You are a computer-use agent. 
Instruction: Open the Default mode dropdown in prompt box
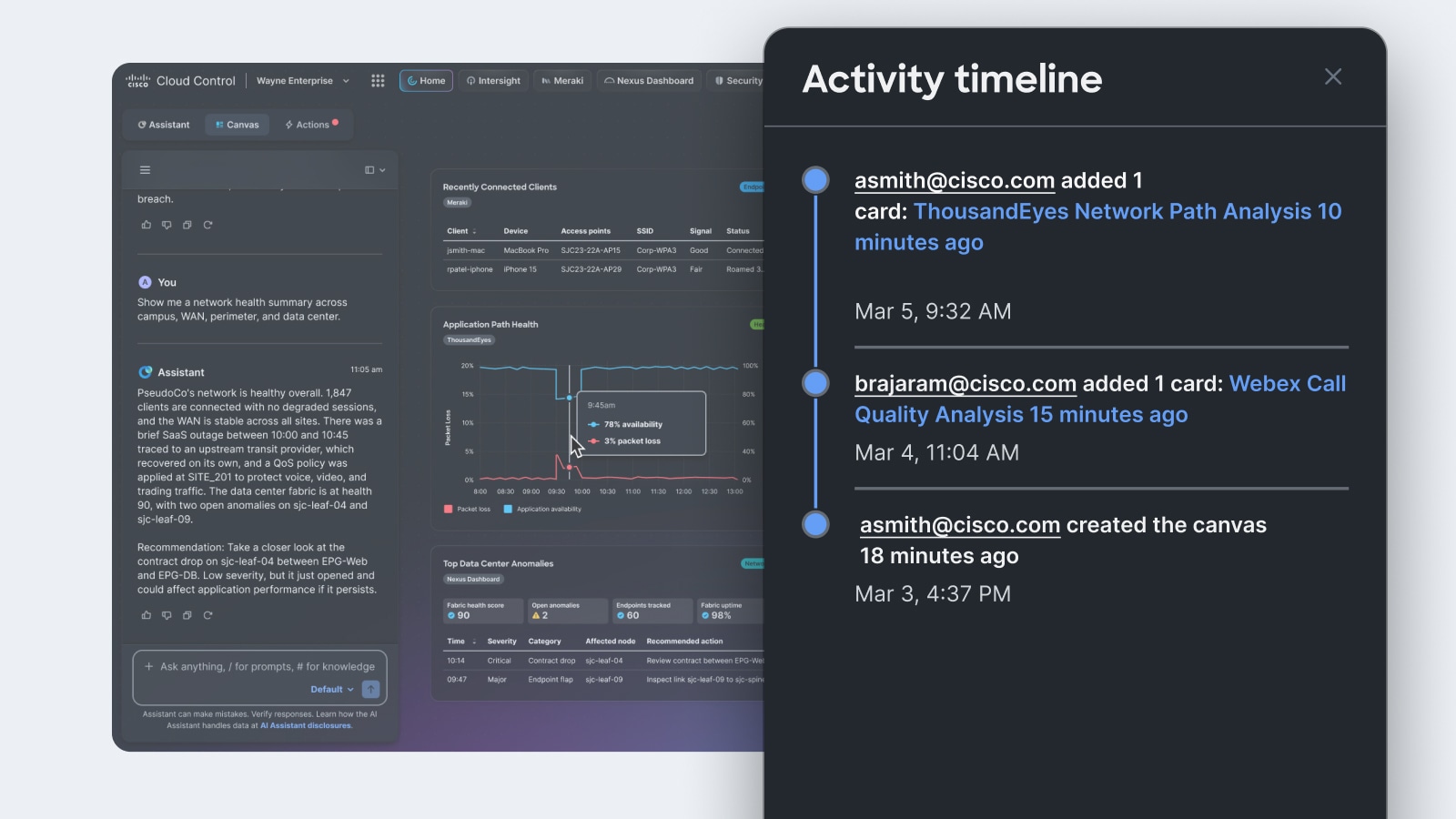[332, 690]
